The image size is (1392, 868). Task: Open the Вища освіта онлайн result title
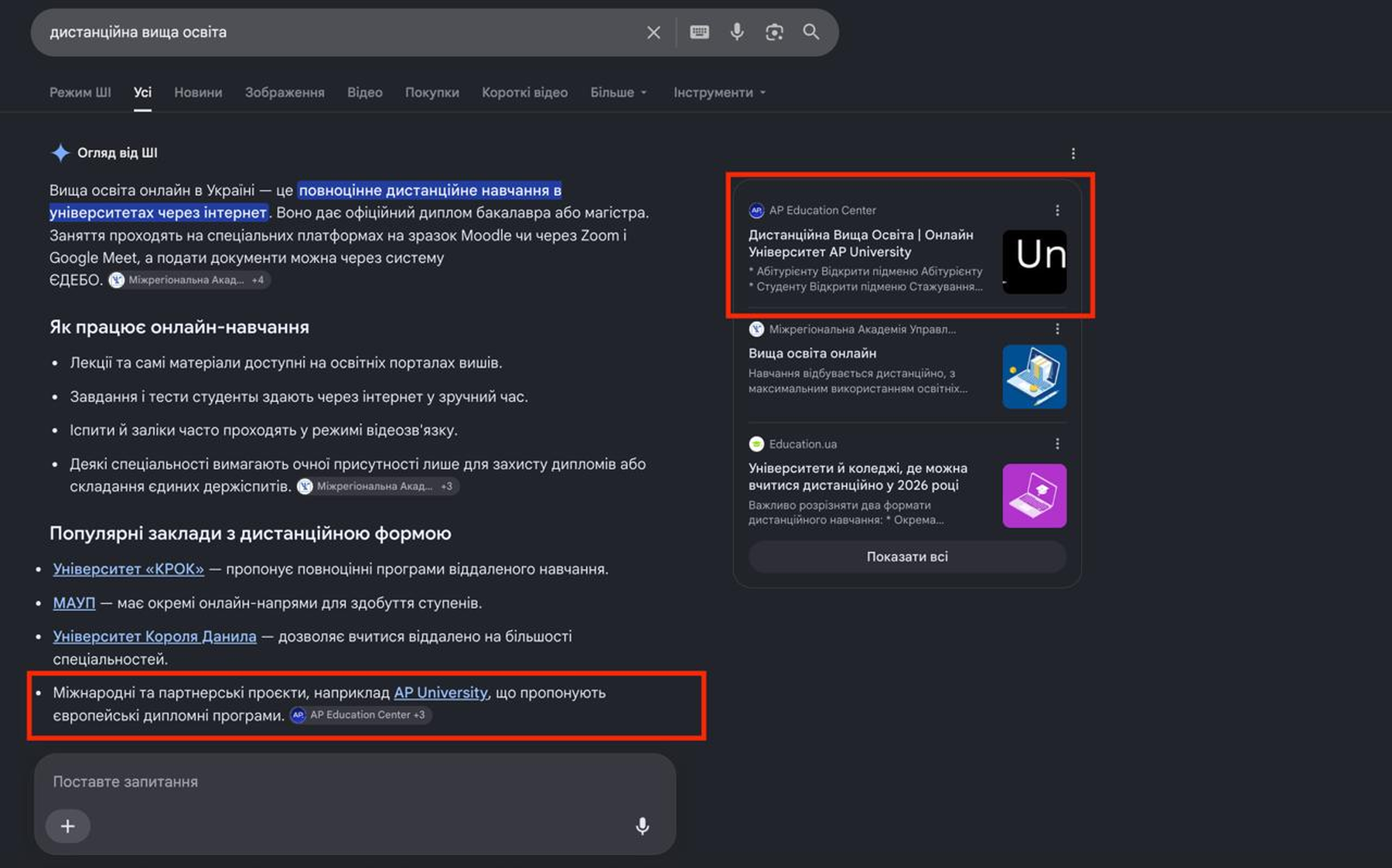pyautogui.click(x=812, y=353)
